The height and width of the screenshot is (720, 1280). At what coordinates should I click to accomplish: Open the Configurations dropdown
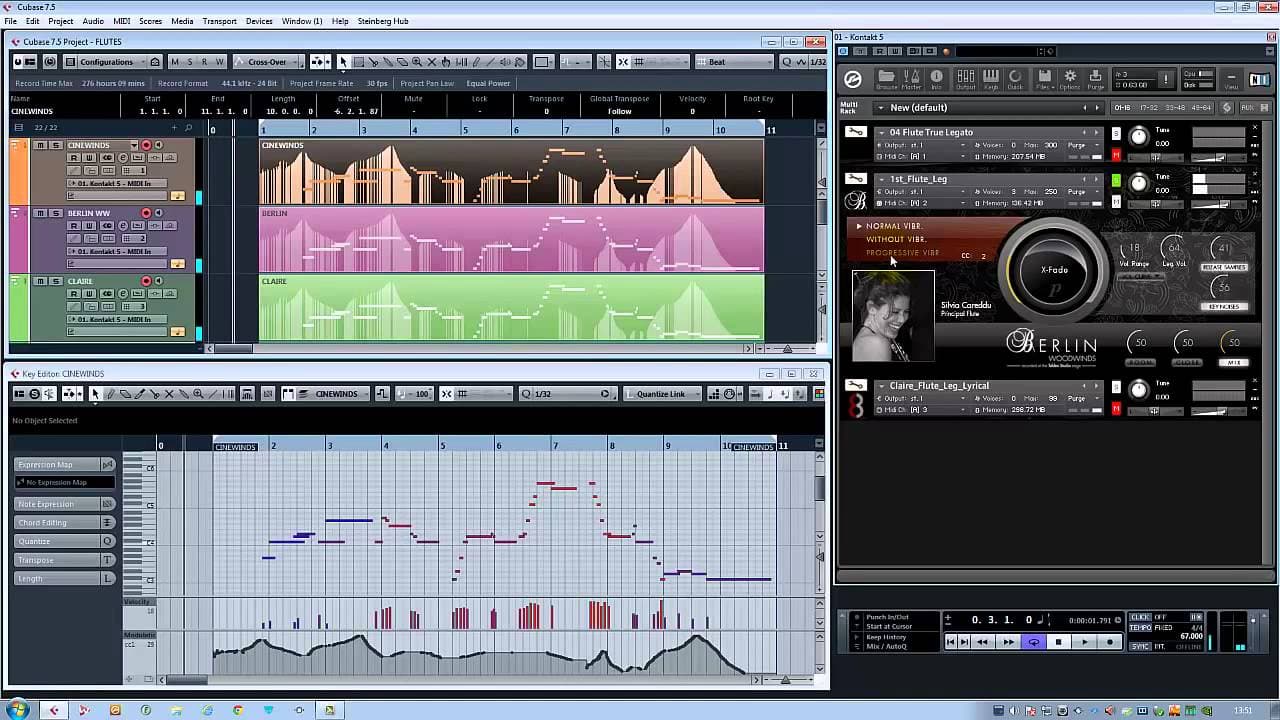tap(113, 62)
